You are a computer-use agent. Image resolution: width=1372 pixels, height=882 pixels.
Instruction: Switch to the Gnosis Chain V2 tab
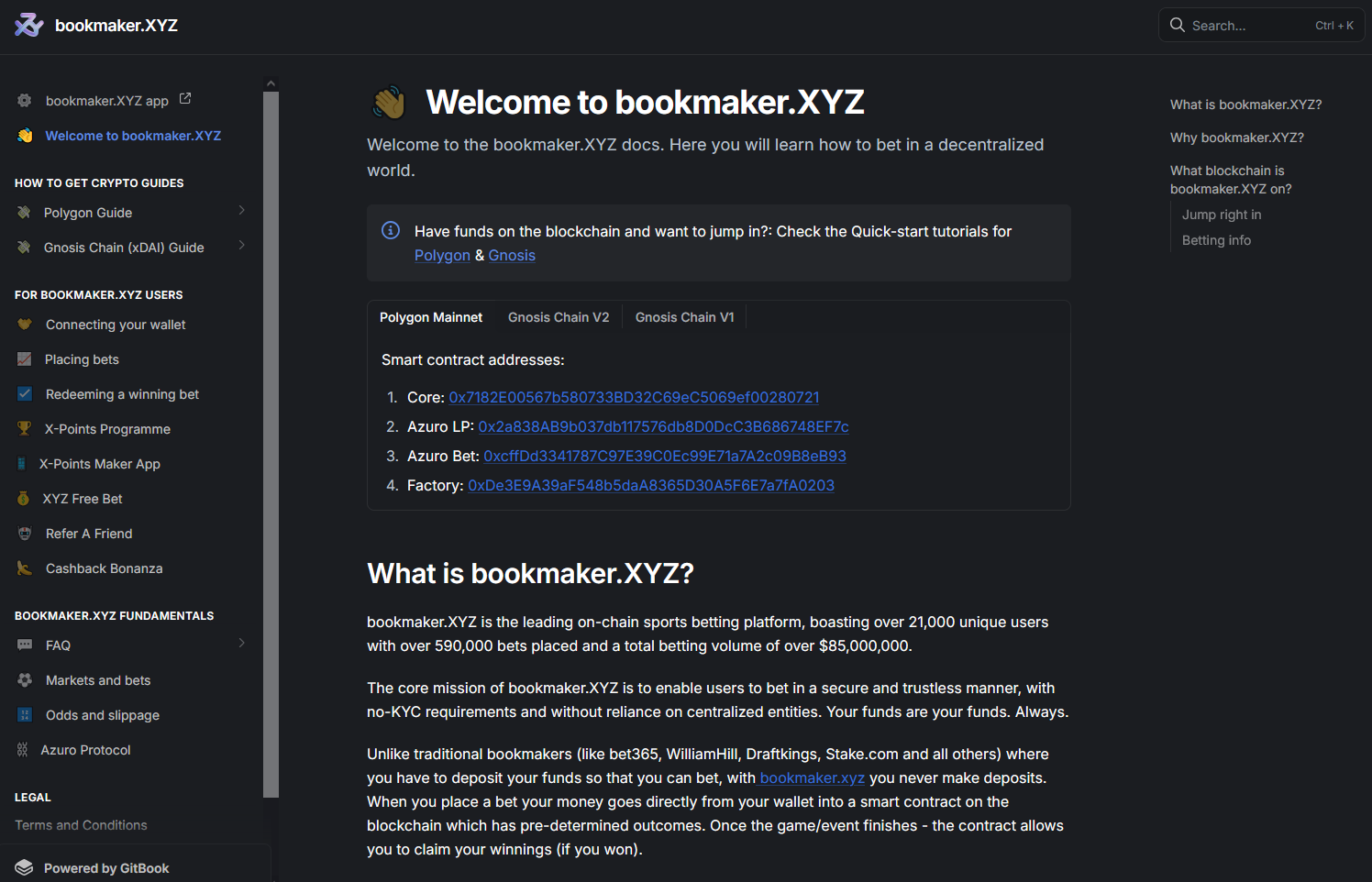[559, 317]
